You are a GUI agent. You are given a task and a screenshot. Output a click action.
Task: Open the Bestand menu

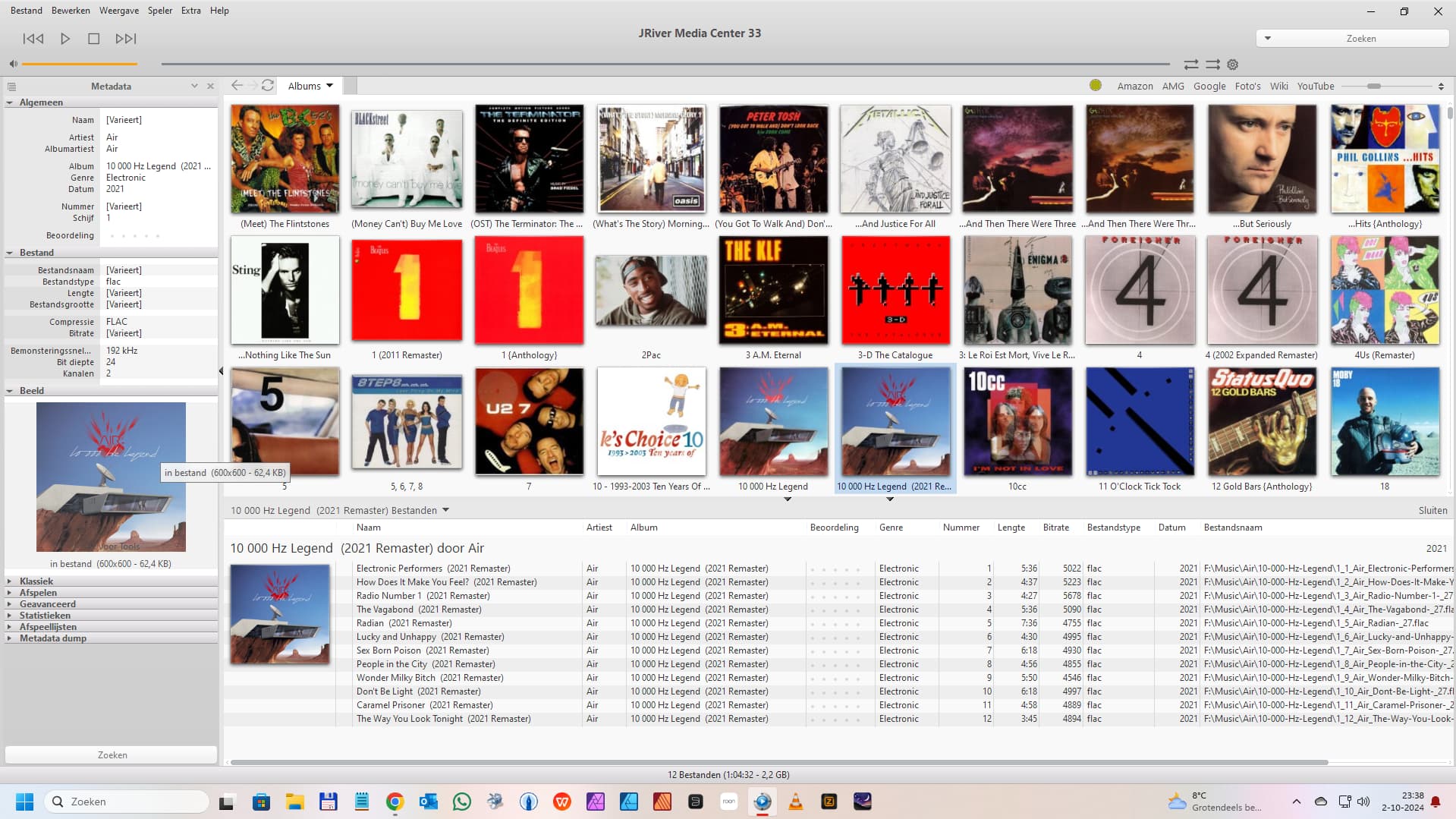27,11
